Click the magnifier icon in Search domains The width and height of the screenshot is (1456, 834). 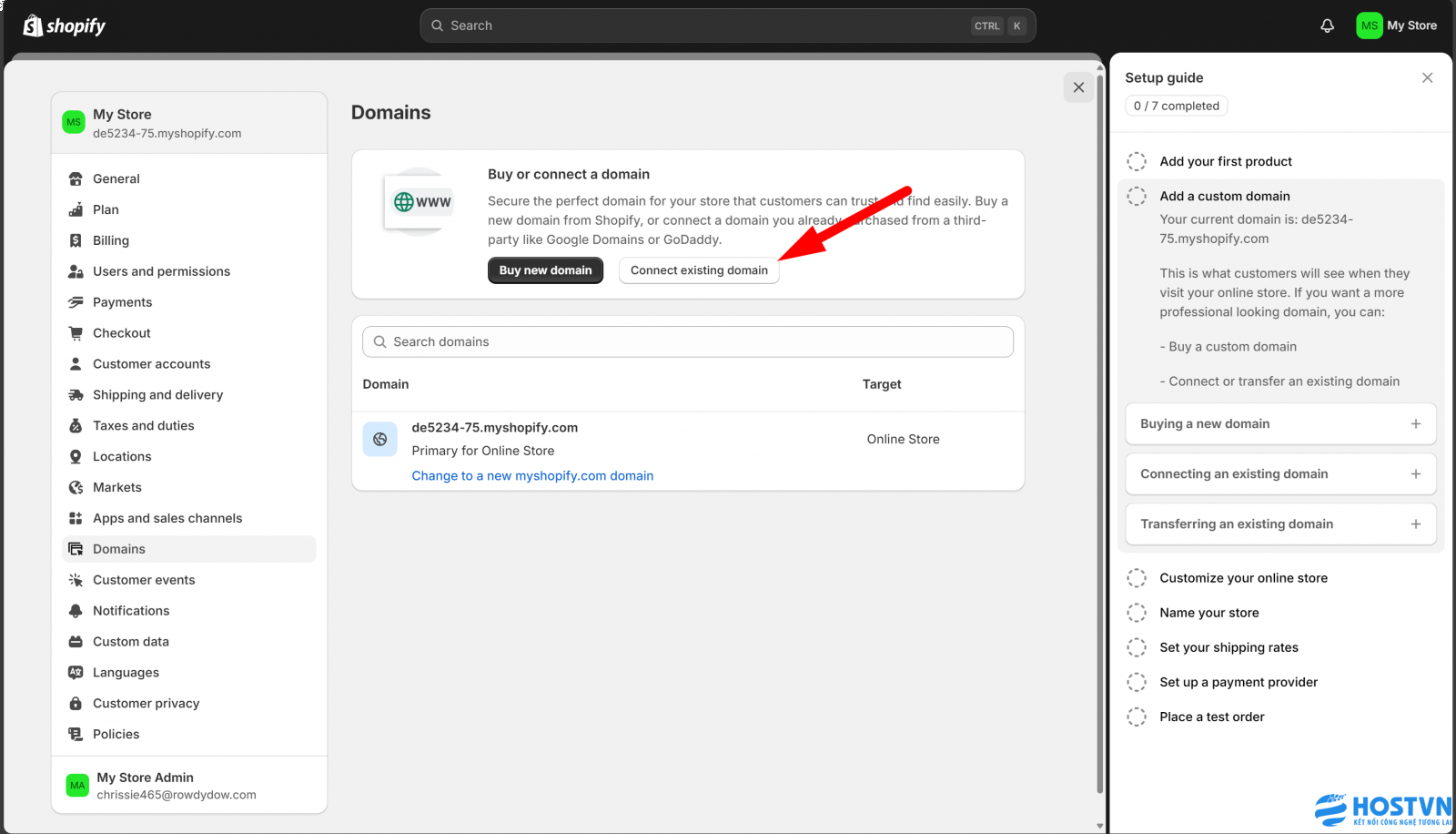[380, 342]
